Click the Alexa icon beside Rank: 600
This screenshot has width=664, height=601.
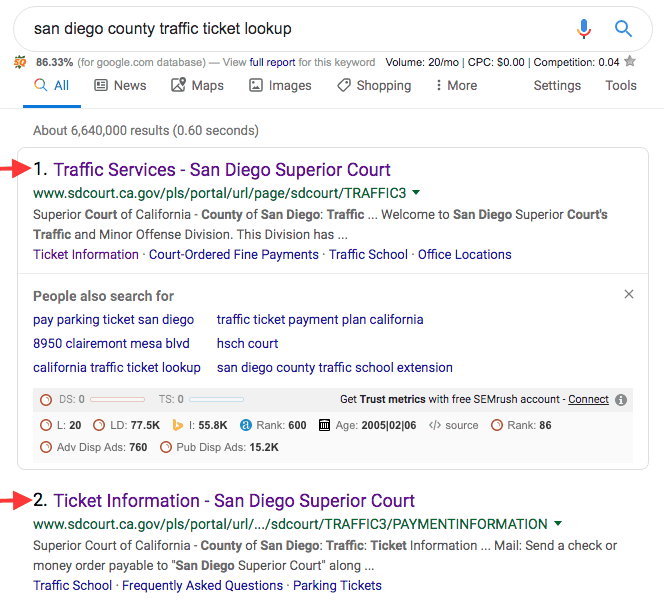pyautogui.click(x=246, y=425)
